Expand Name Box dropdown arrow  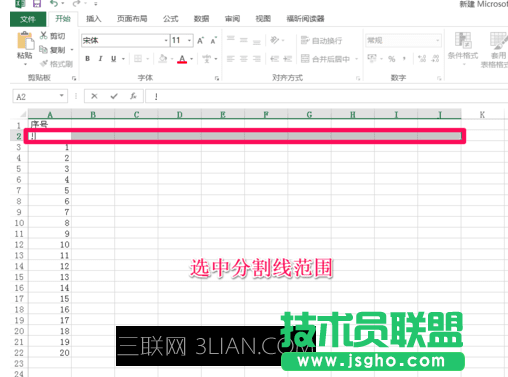coord(62,96)
